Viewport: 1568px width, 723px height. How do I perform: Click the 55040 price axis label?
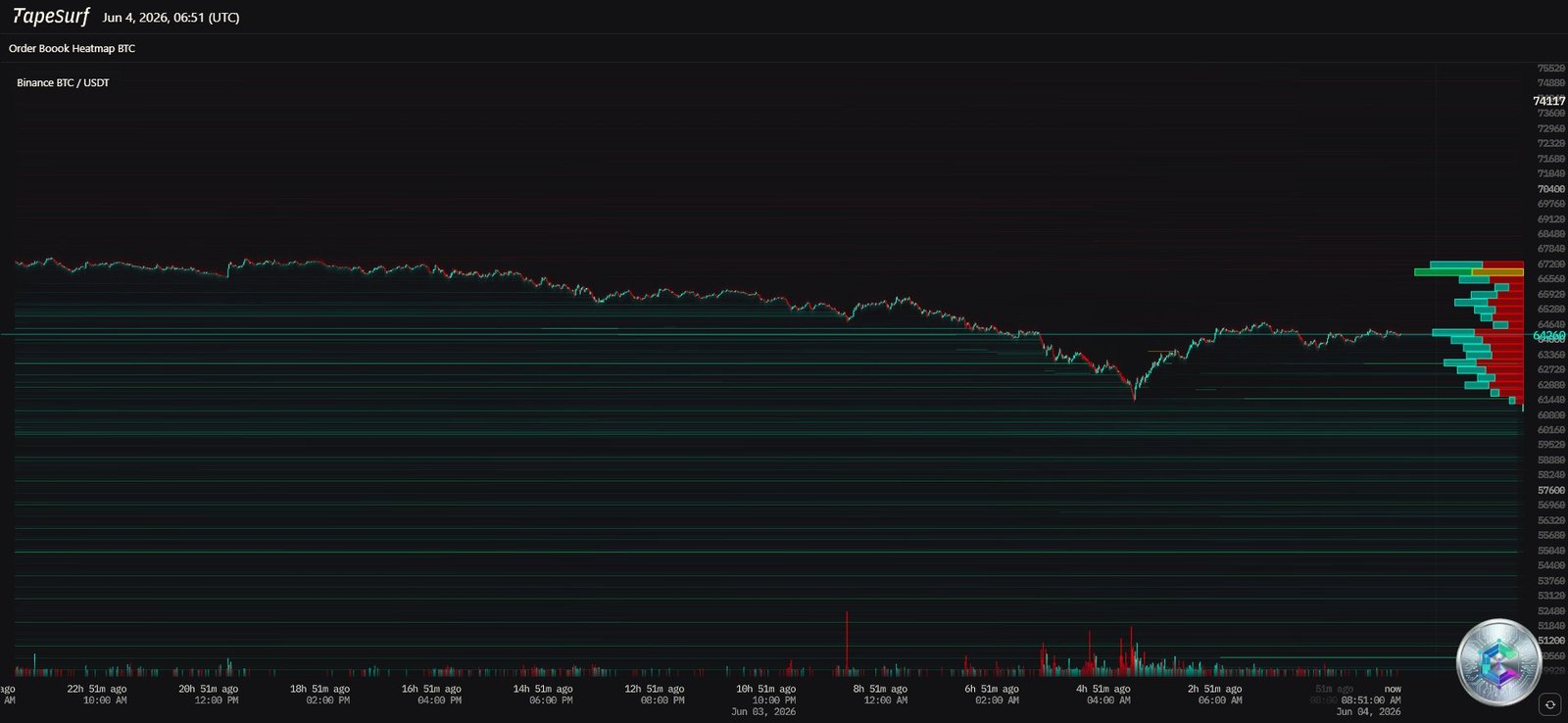click(1550, 551)
